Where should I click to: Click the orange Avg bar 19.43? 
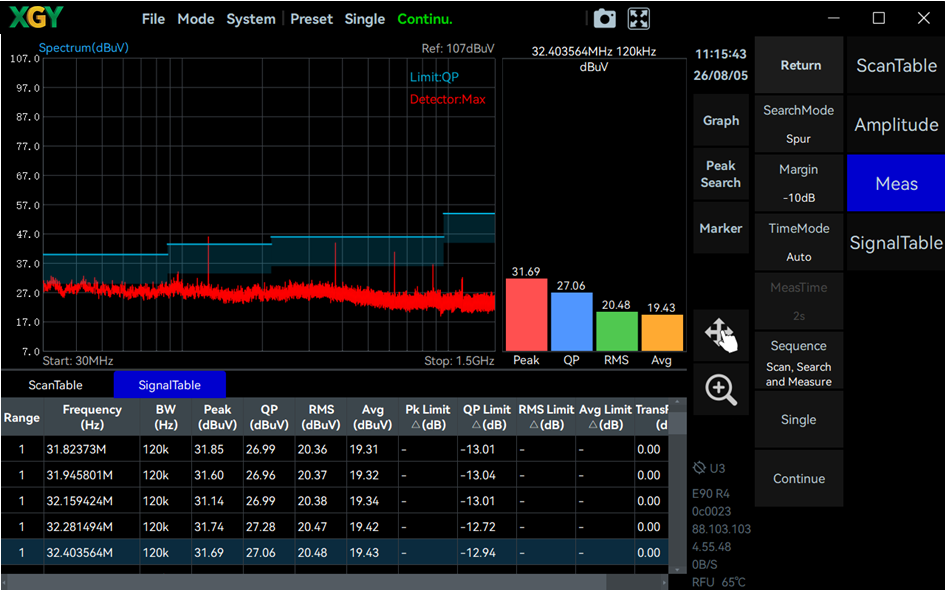point(662,332)
